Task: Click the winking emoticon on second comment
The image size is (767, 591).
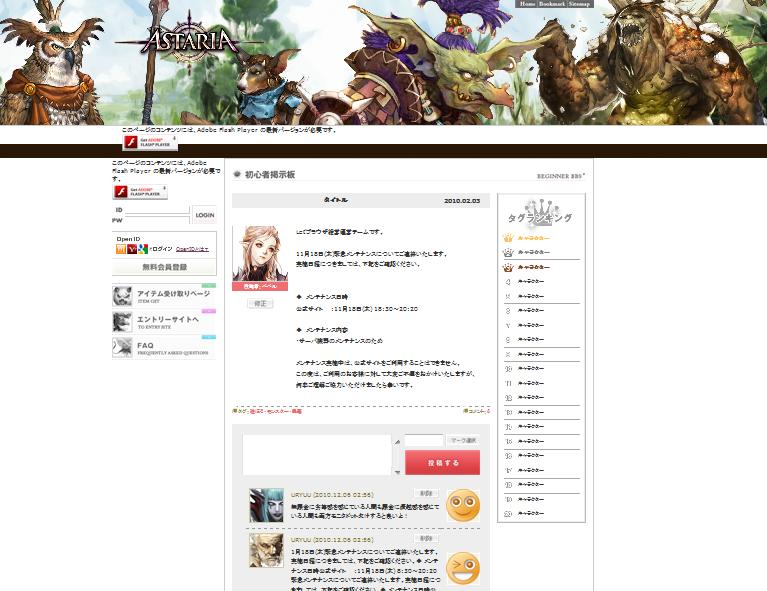Action: click(463, 568)
